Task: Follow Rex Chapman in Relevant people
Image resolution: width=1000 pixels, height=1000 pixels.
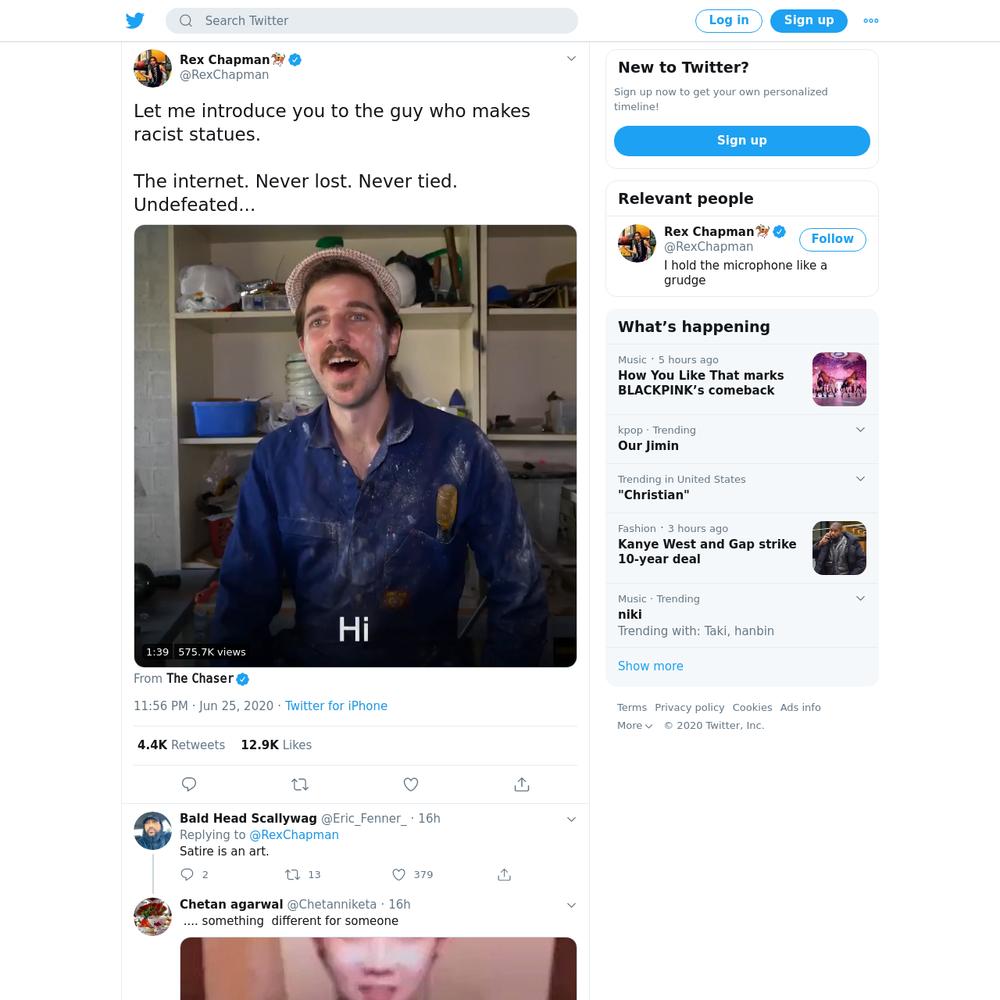Action: pos(832,239)
